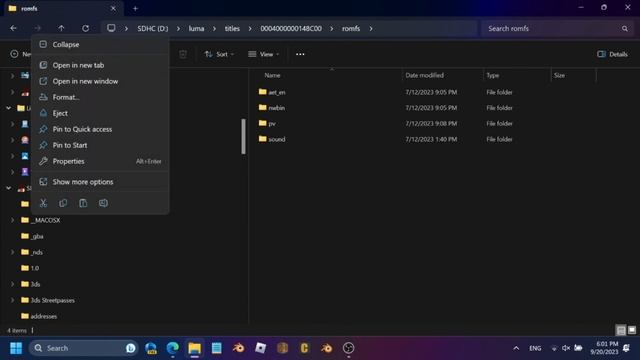Viewport: 640px width, 360px height.
Task: Click 0004000000148C00 breadcrumb segment
Action: pos(291,29)
